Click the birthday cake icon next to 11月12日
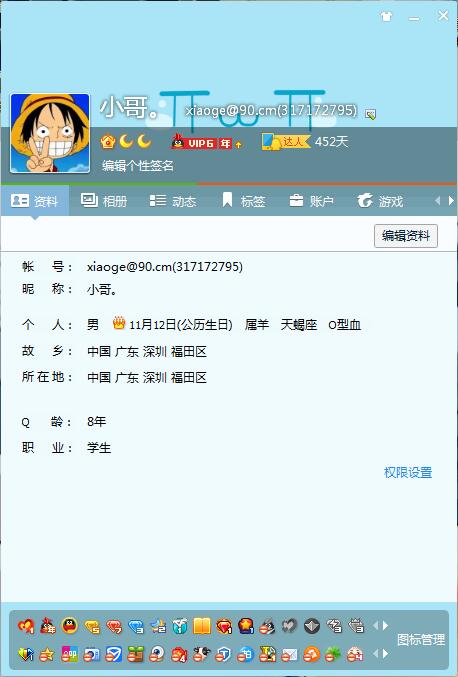458x677 pixels. (119, 323)
